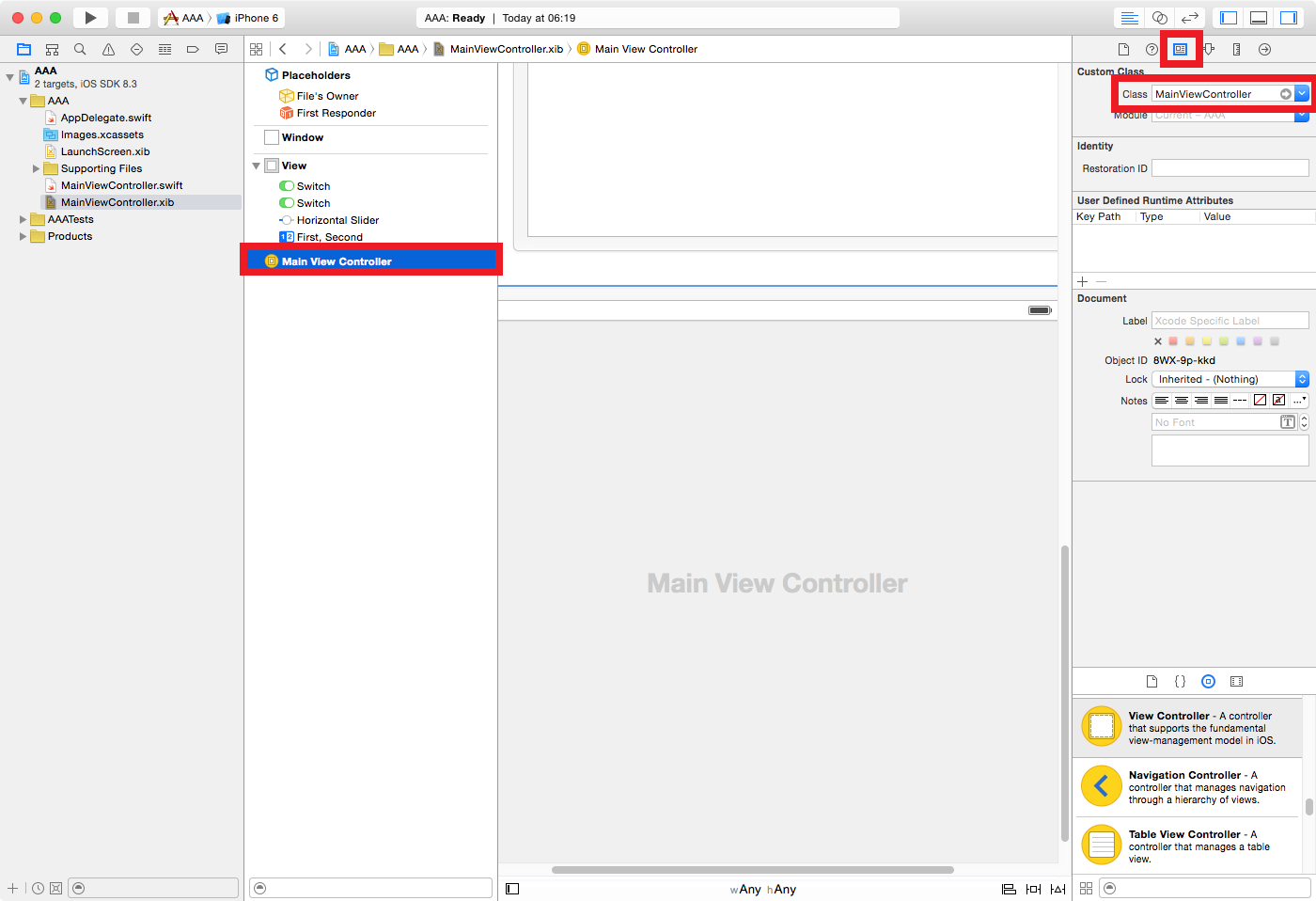Click MainViewController.xib in jump bar
This screenshot has width=1316, height=901.
(x=498, y=49)
